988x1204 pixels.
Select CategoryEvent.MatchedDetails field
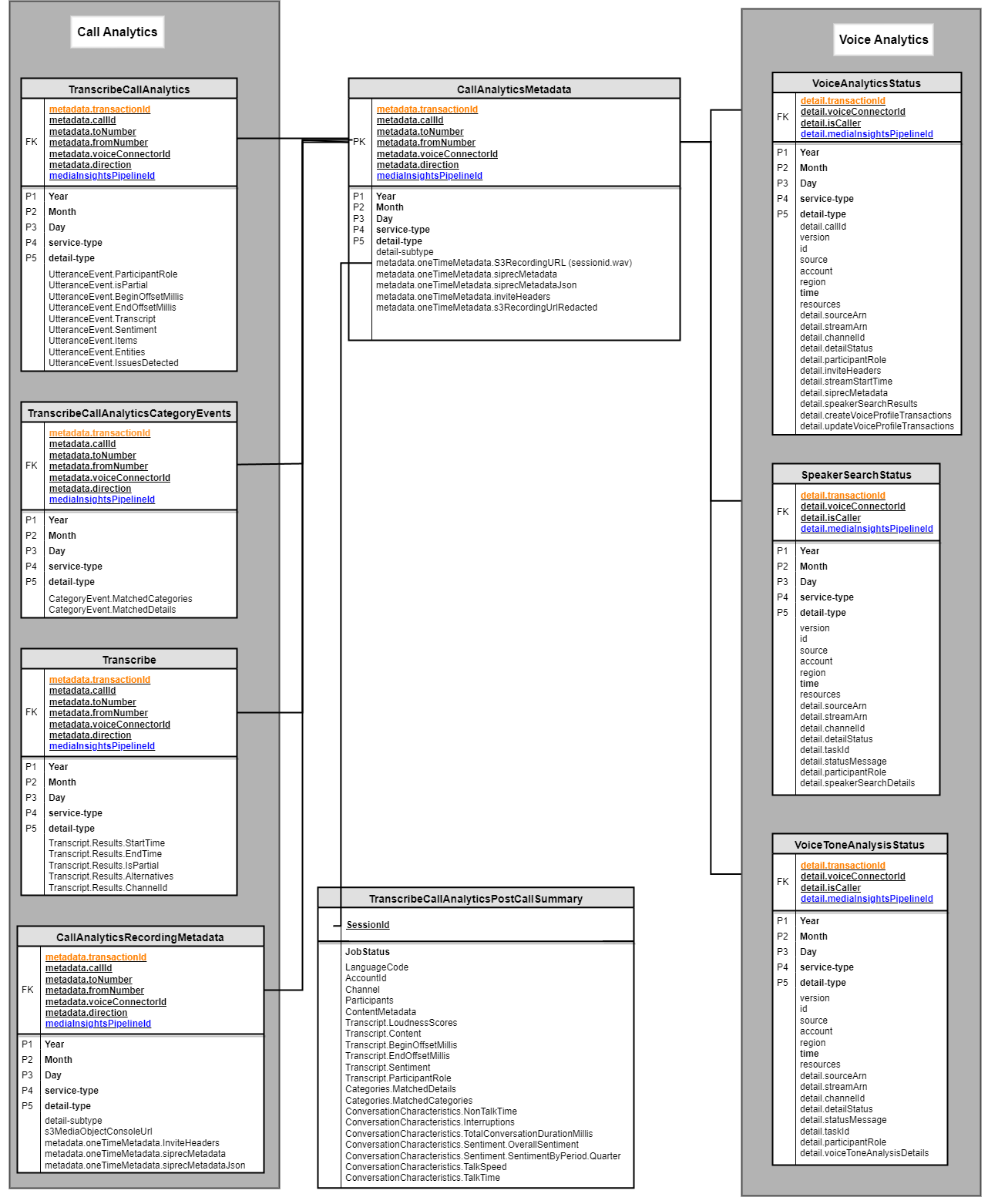(x=112, y=610)
